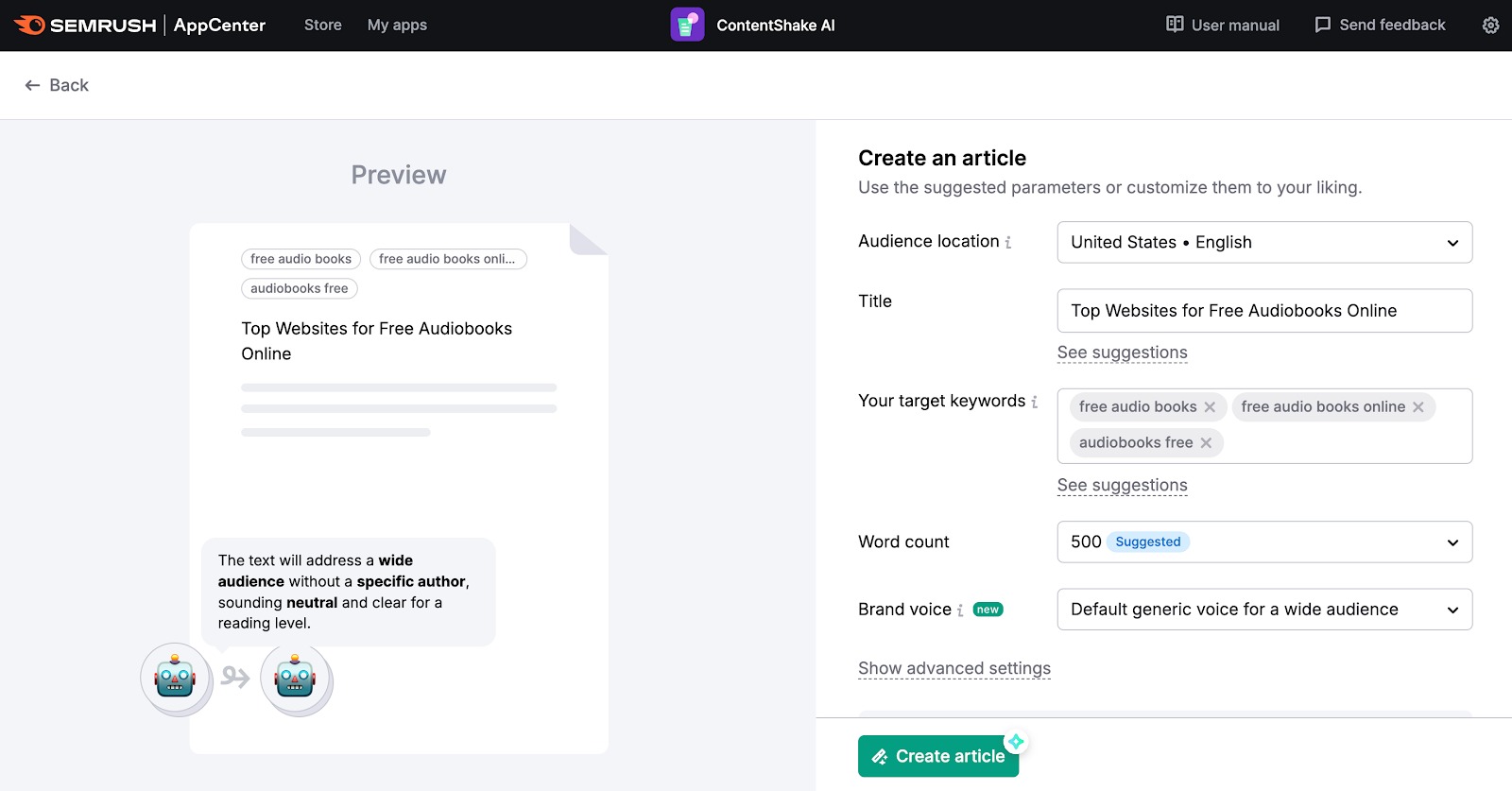Remove the 'free audio books online' keyword
1512x791 pixels.
(1418, 407)
